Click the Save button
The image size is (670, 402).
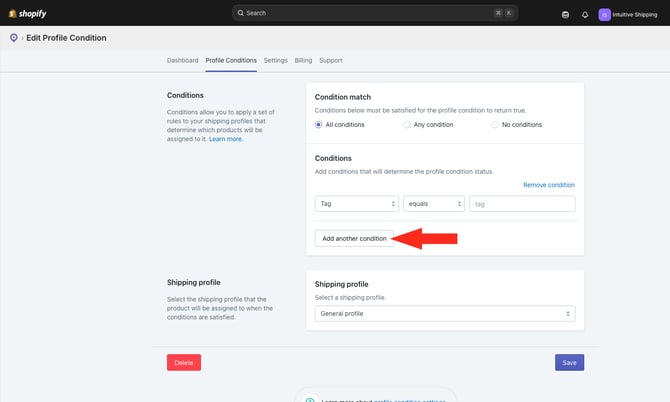pos(569,362)
